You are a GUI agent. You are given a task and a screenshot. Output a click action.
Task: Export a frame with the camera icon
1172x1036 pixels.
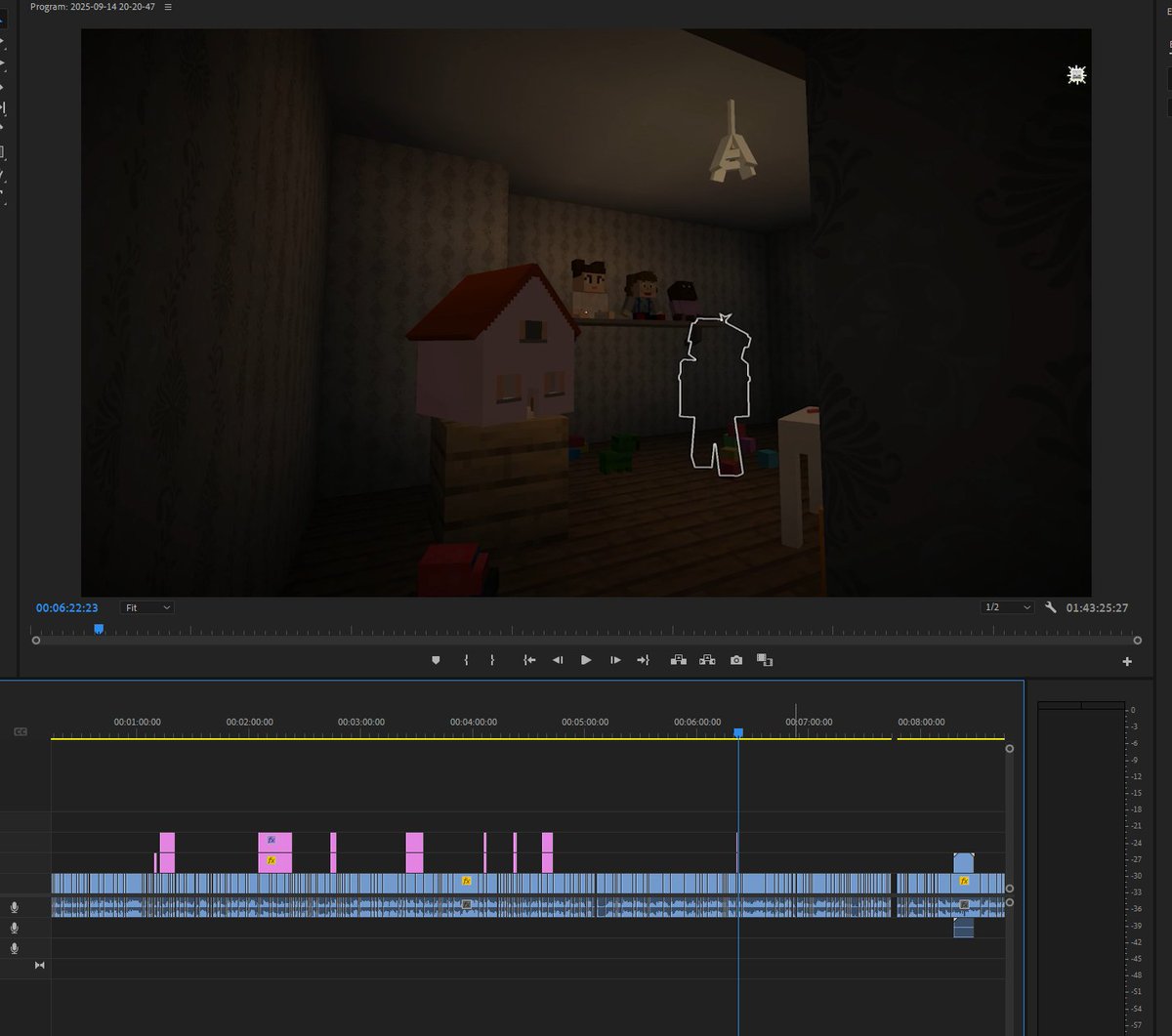coord(736,660)
